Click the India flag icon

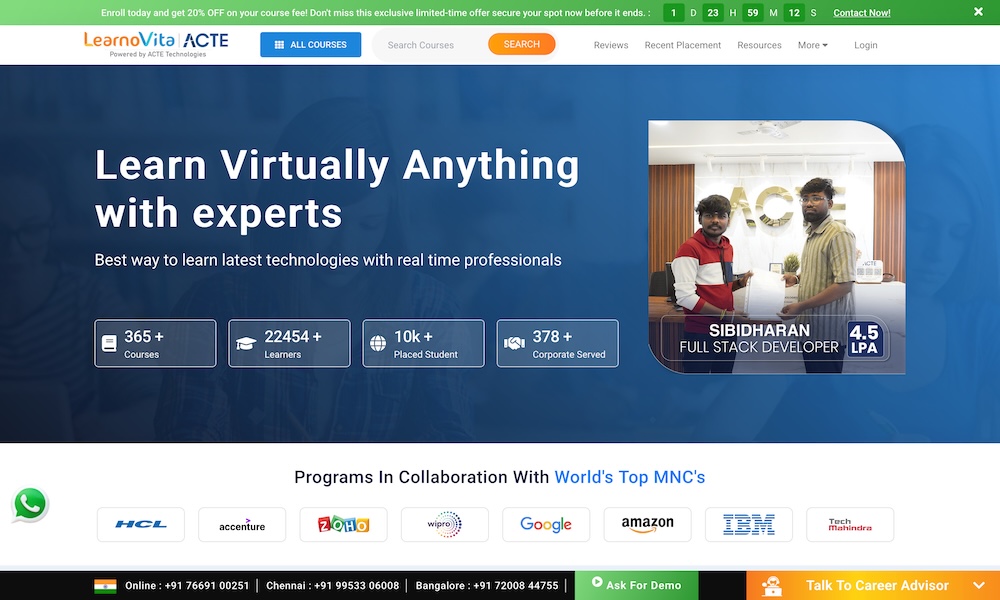105,585
